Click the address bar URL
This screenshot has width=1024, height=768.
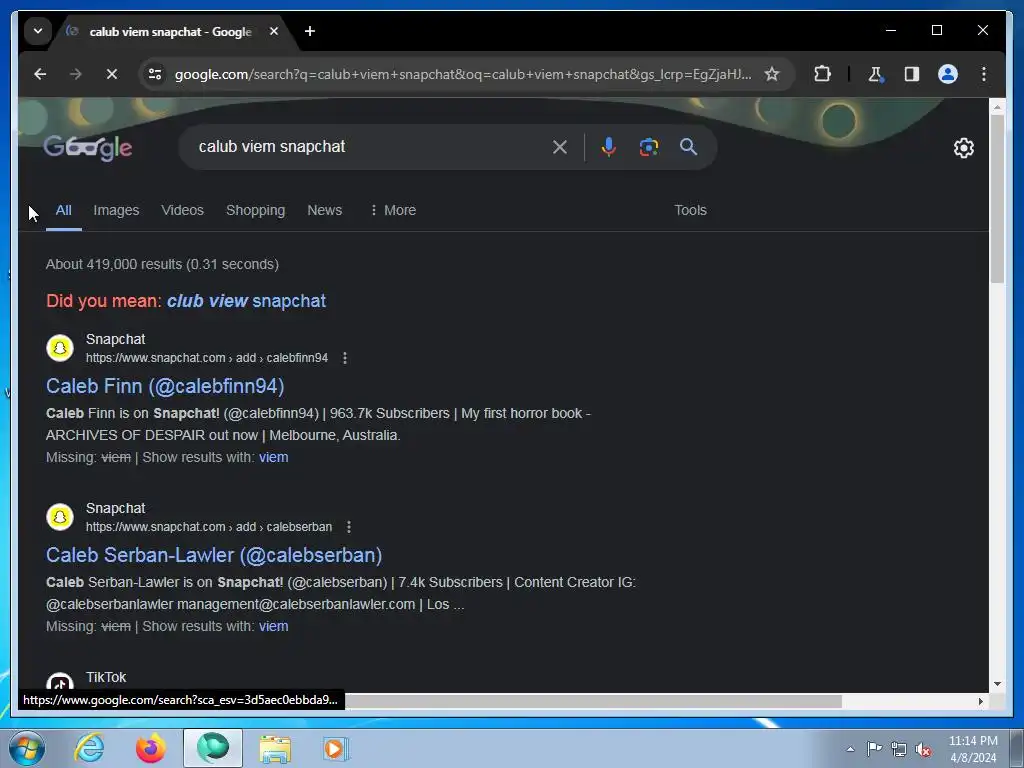click(462, 74)
